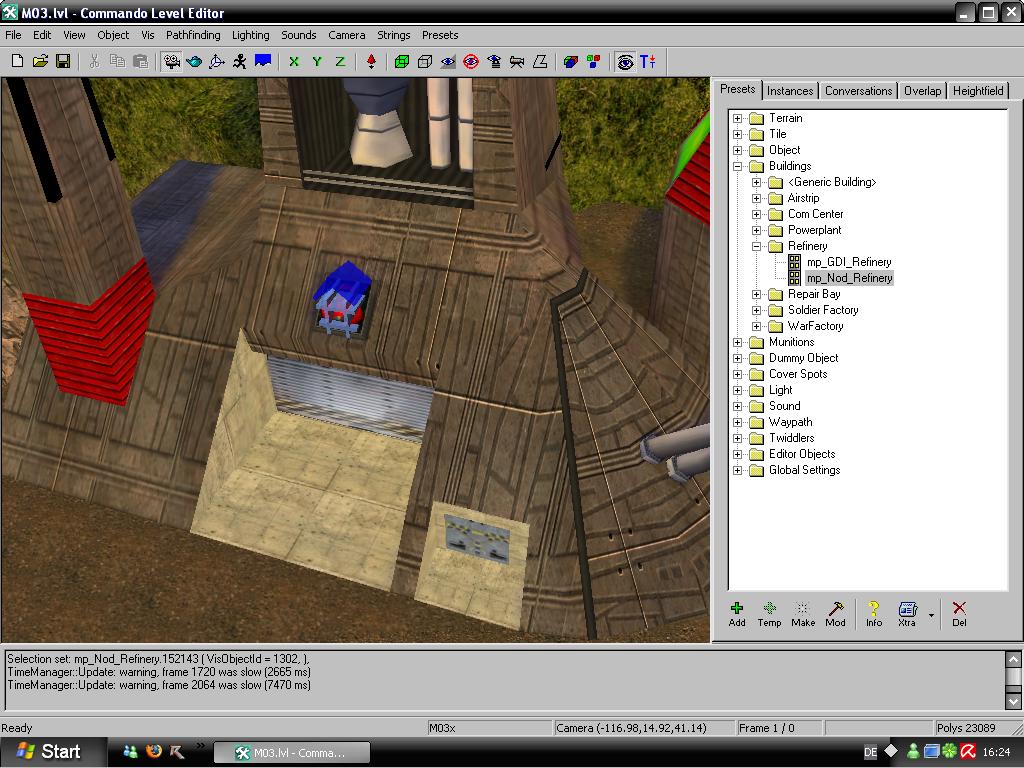This screenshot has width=1024, height=768.
Task: Switch to the Instances tab
Action: click(790, 90)
